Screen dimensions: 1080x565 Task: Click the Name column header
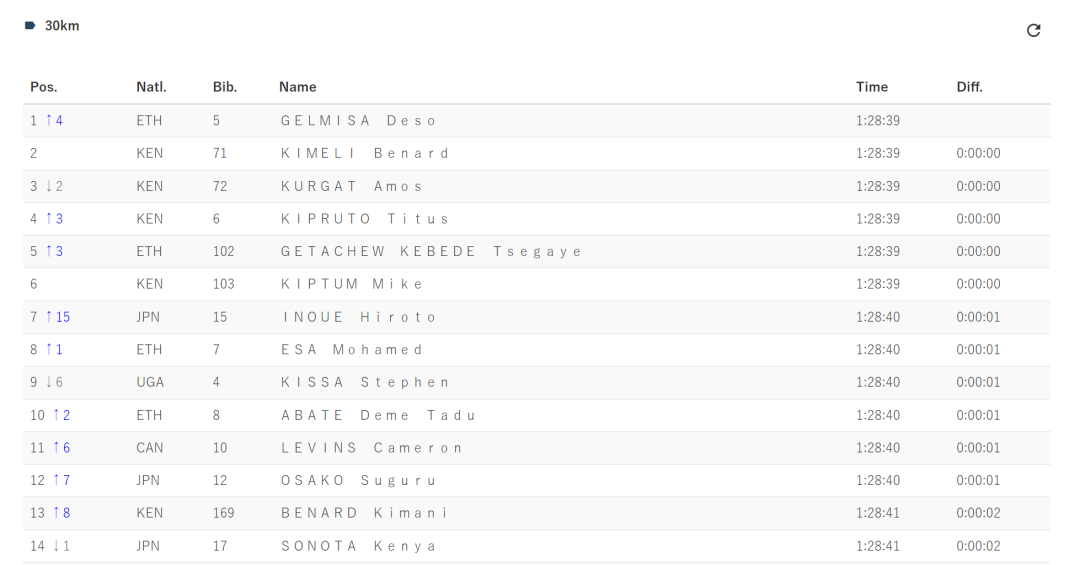[x=298, y=87]
